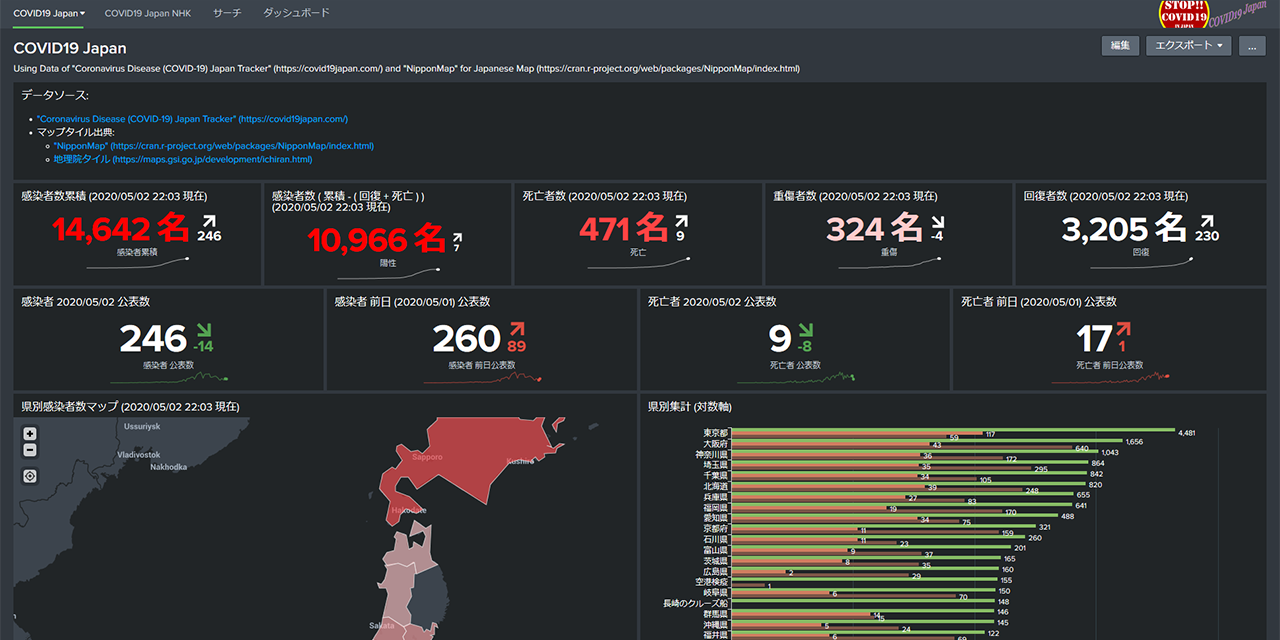
Task: Switch to the COVID19 Japan NHK tab
Action: (x=147, y=14)
